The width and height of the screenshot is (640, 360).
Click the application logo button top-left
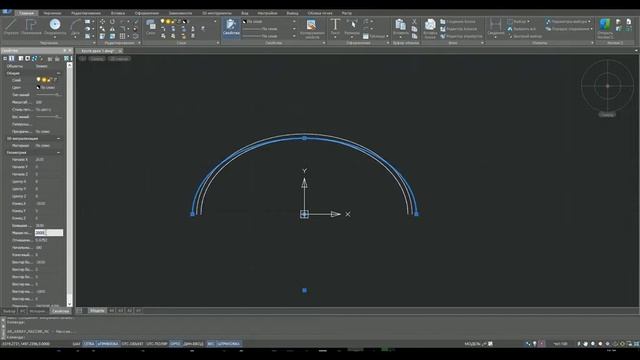[x=7, y=12]
